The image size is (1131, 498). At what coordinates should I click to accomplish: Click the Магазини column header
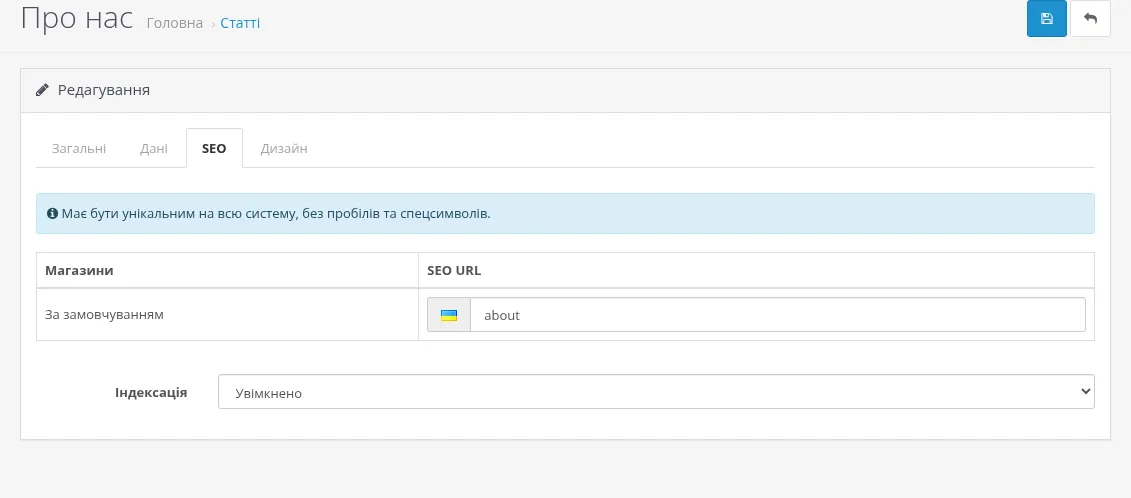[x=227, y=271]
